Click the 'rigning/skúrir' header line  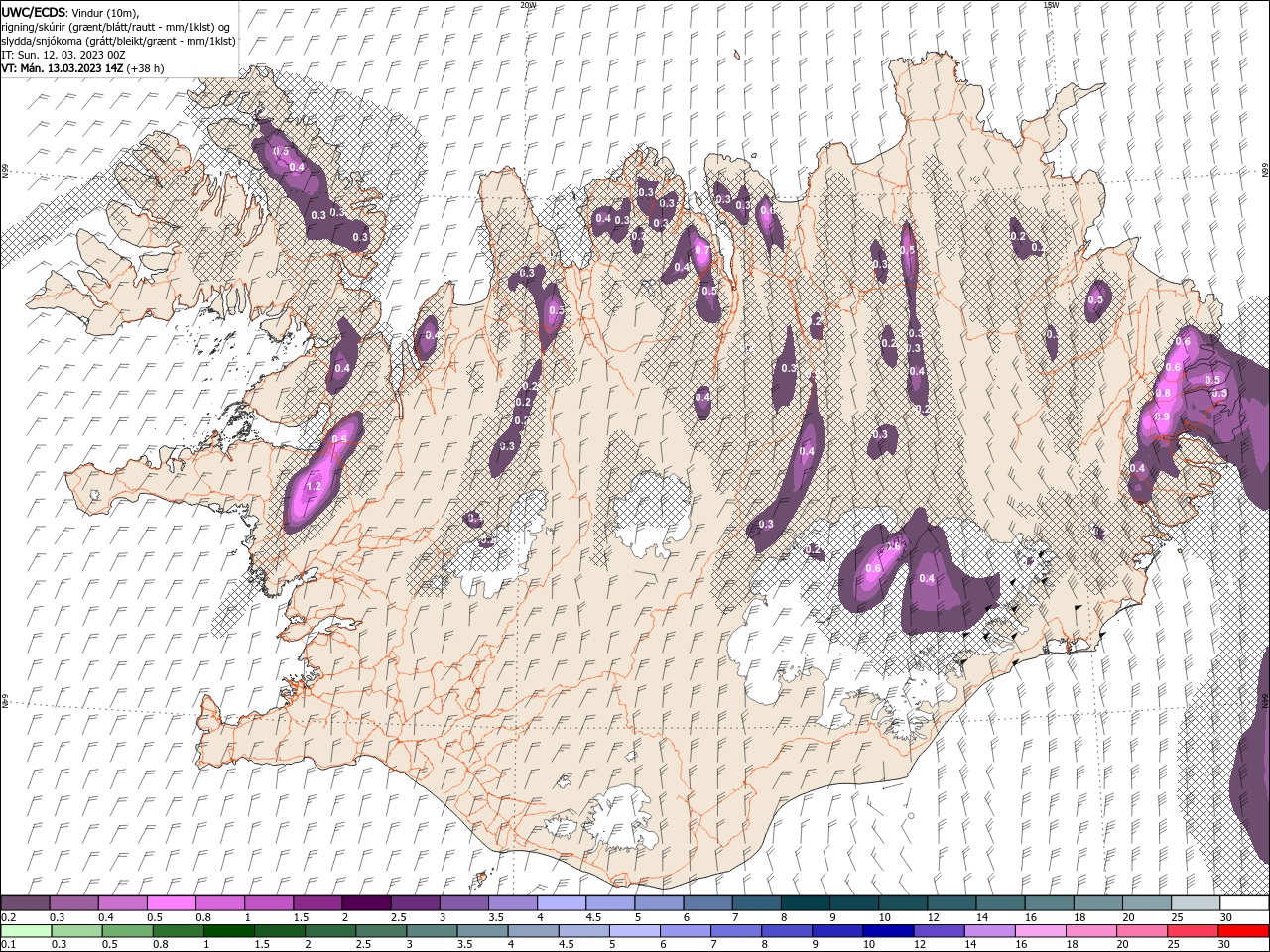point(115,27)
